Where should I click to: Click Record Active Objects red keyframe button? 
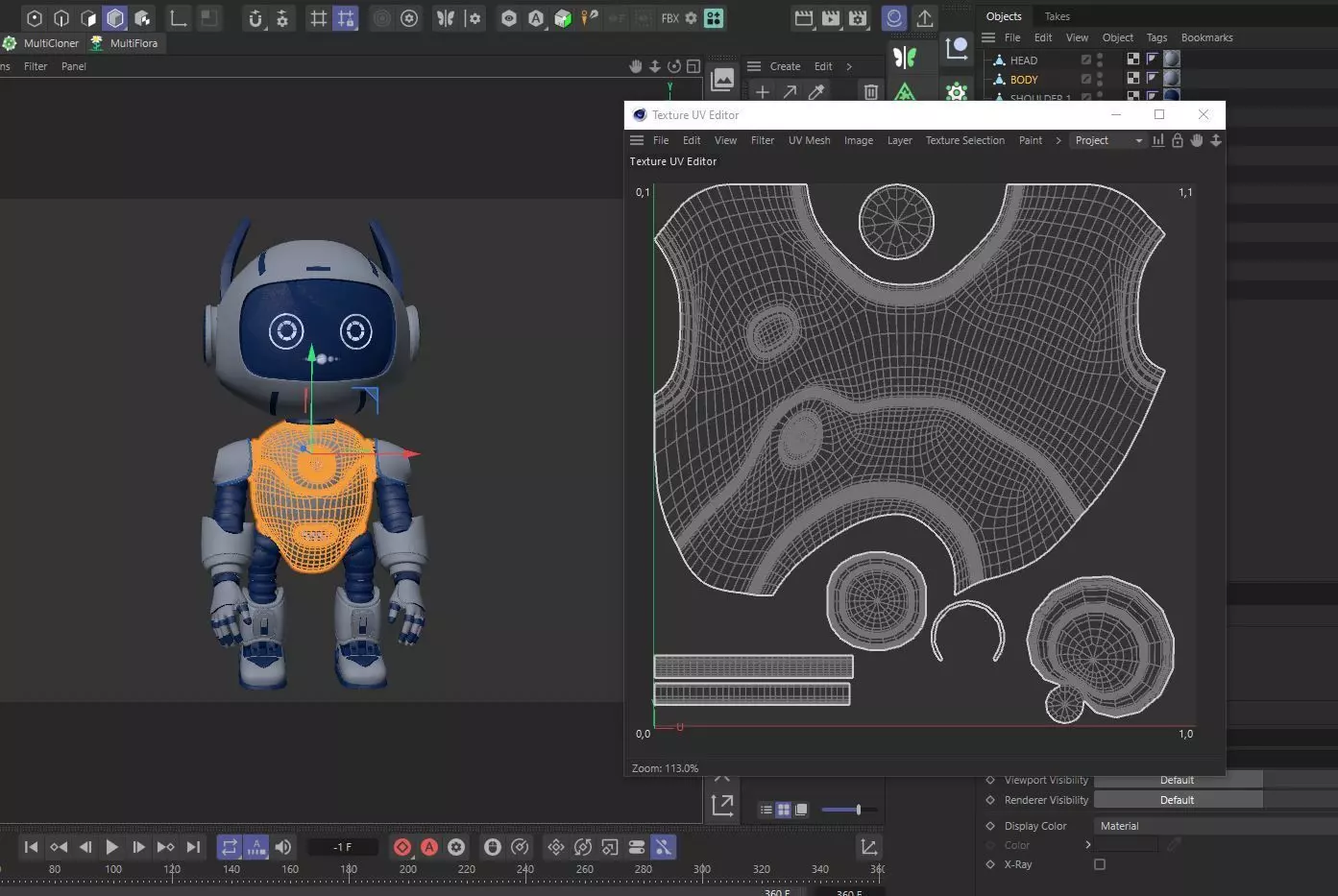(402, 847)
